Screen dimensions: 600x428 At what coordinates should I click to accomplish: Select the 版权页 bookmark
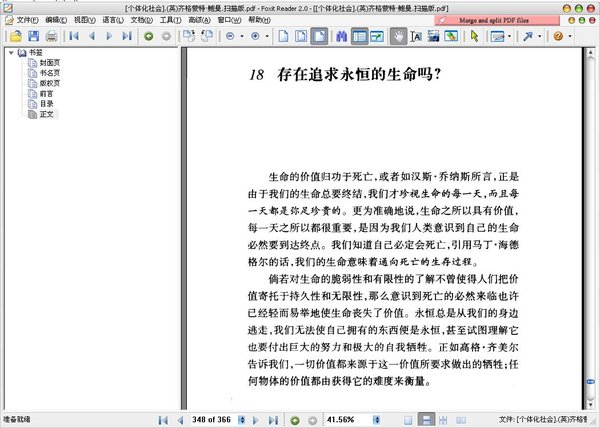point(50,83)
